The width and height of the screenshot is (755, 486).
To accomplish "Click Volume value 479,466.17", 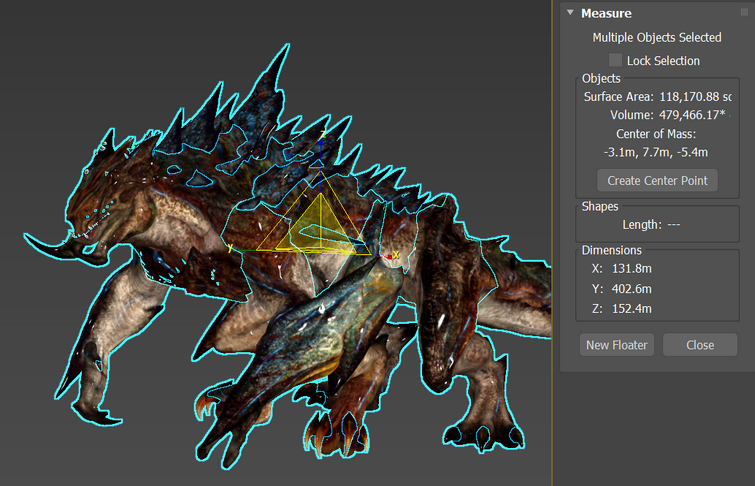I will tap(692, 115).
